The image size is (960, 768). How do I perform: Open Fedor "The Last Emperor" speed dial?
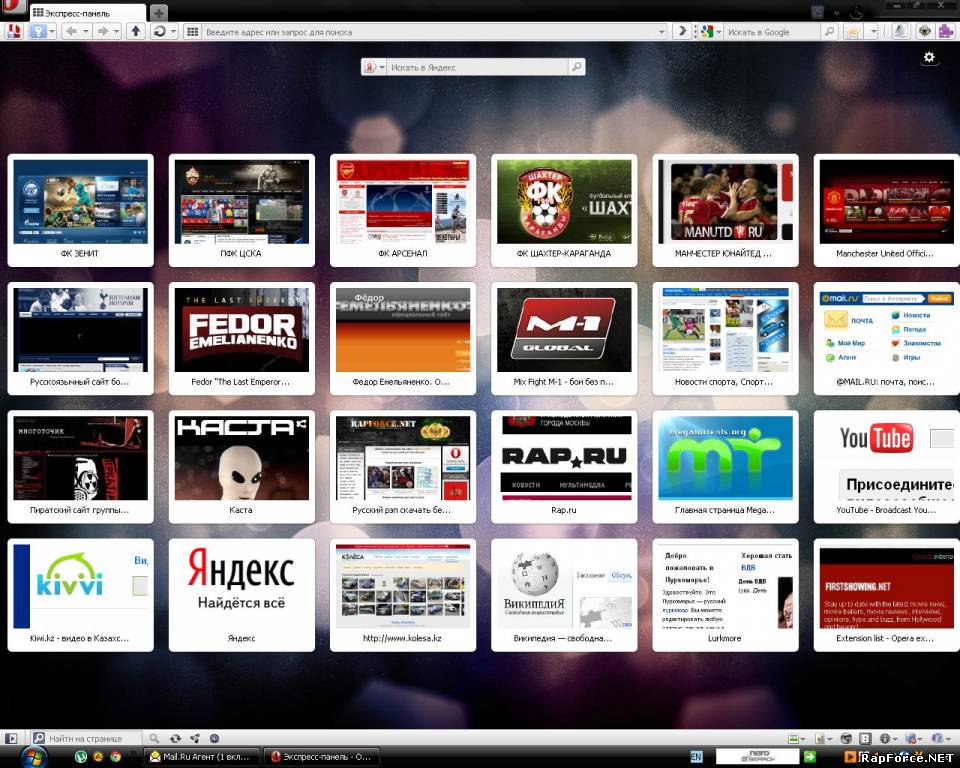pos(241,338)
